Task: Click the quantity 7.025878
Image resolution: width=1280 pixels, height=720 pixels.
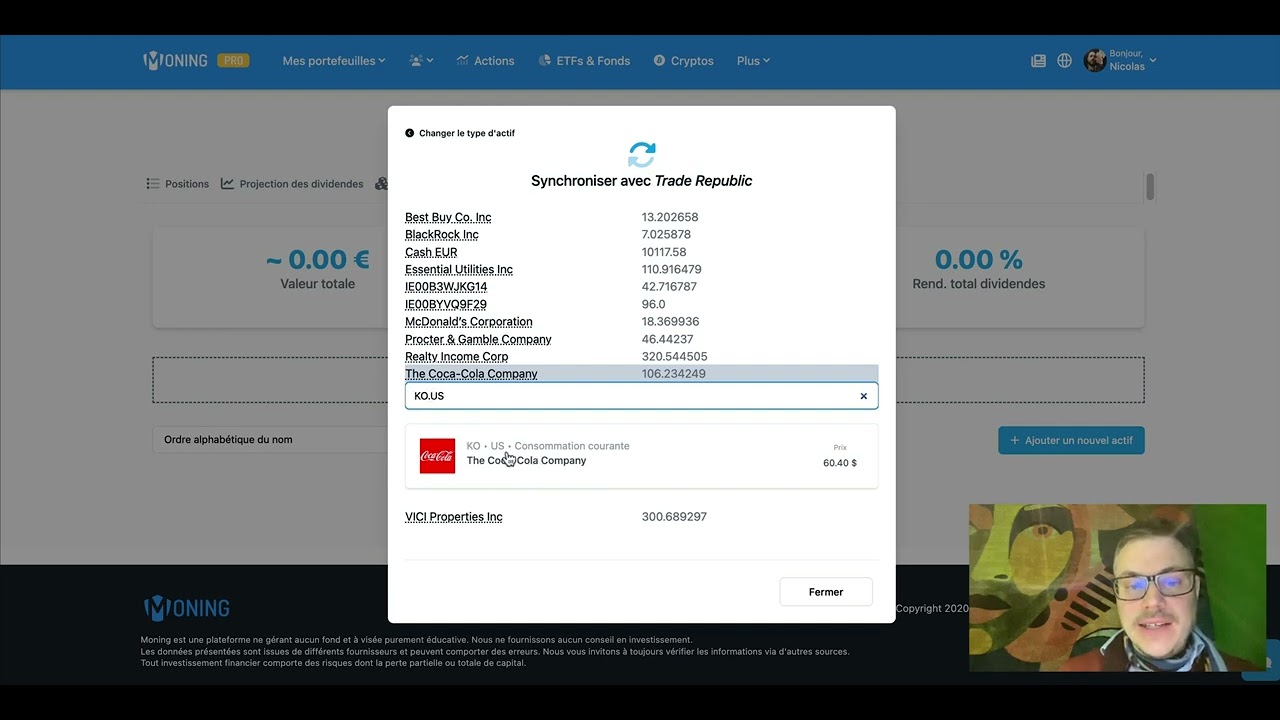Action: pos(666,235)
